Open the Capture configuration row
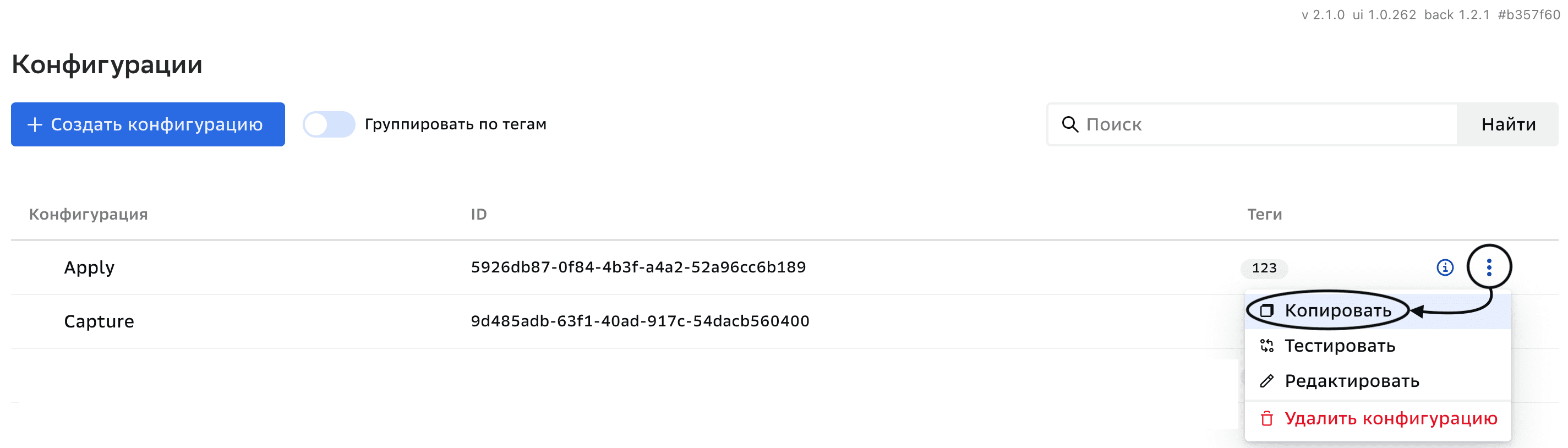 point(99,321)
